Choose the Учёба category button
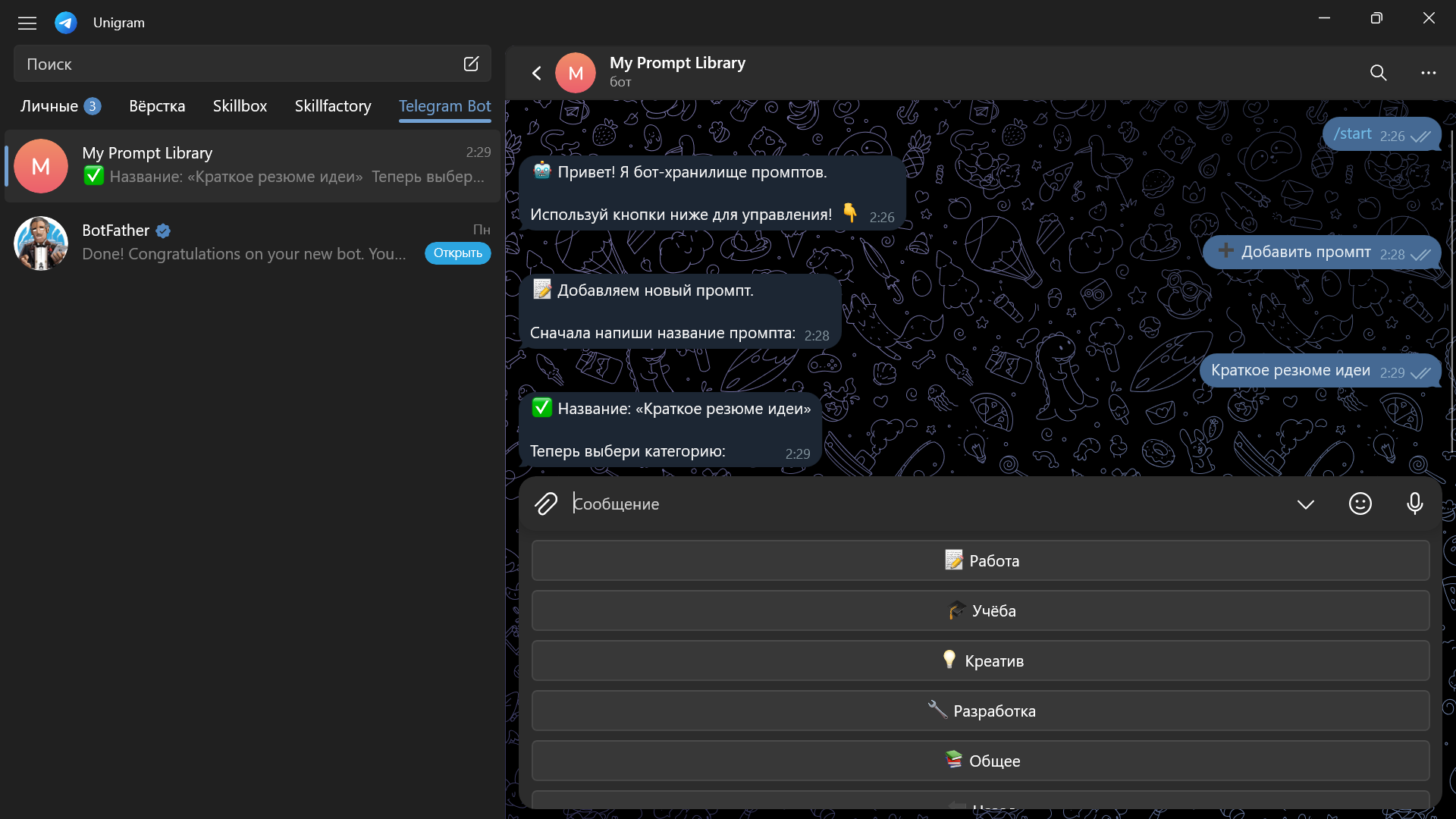 (980, 610)
